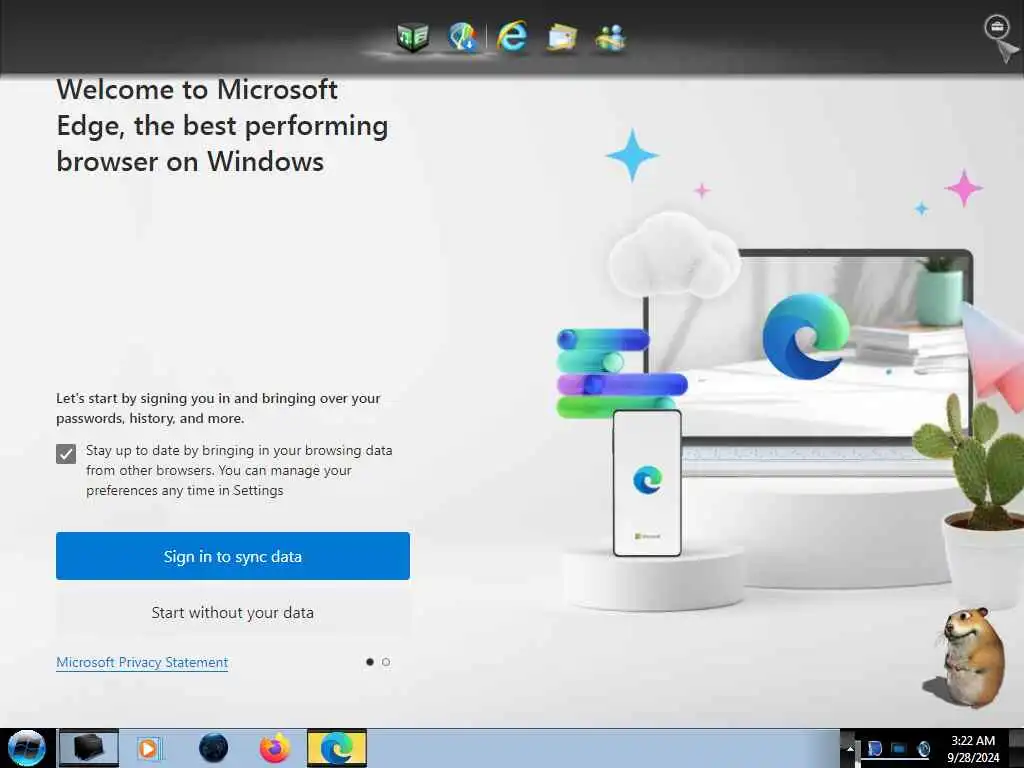Click the network monitor tray icon
Image resolution: width=1024 pixels, height=768 pixels.
coord(899,748)
